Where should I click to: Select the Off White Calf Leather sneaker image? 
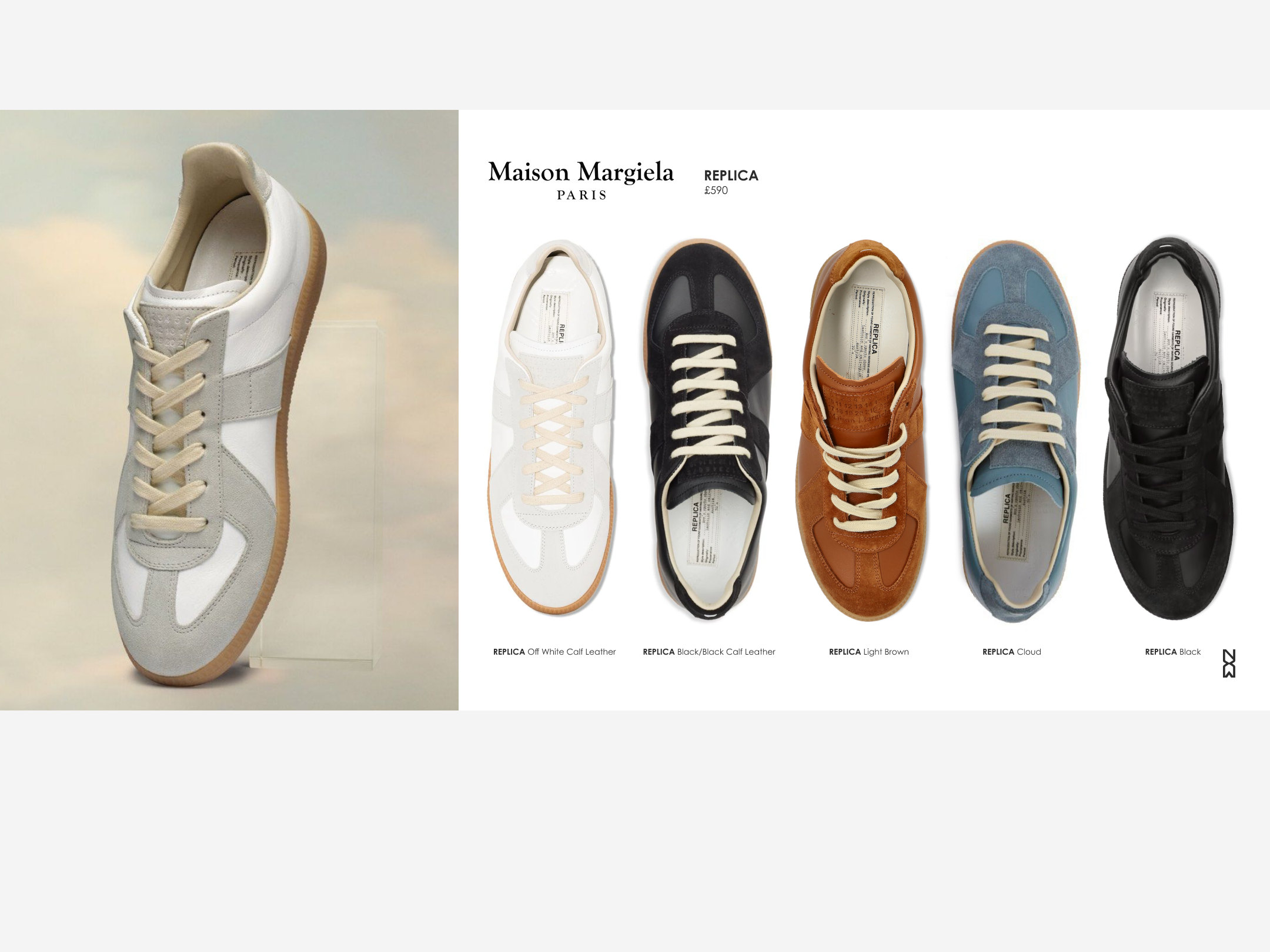(553, 427)
